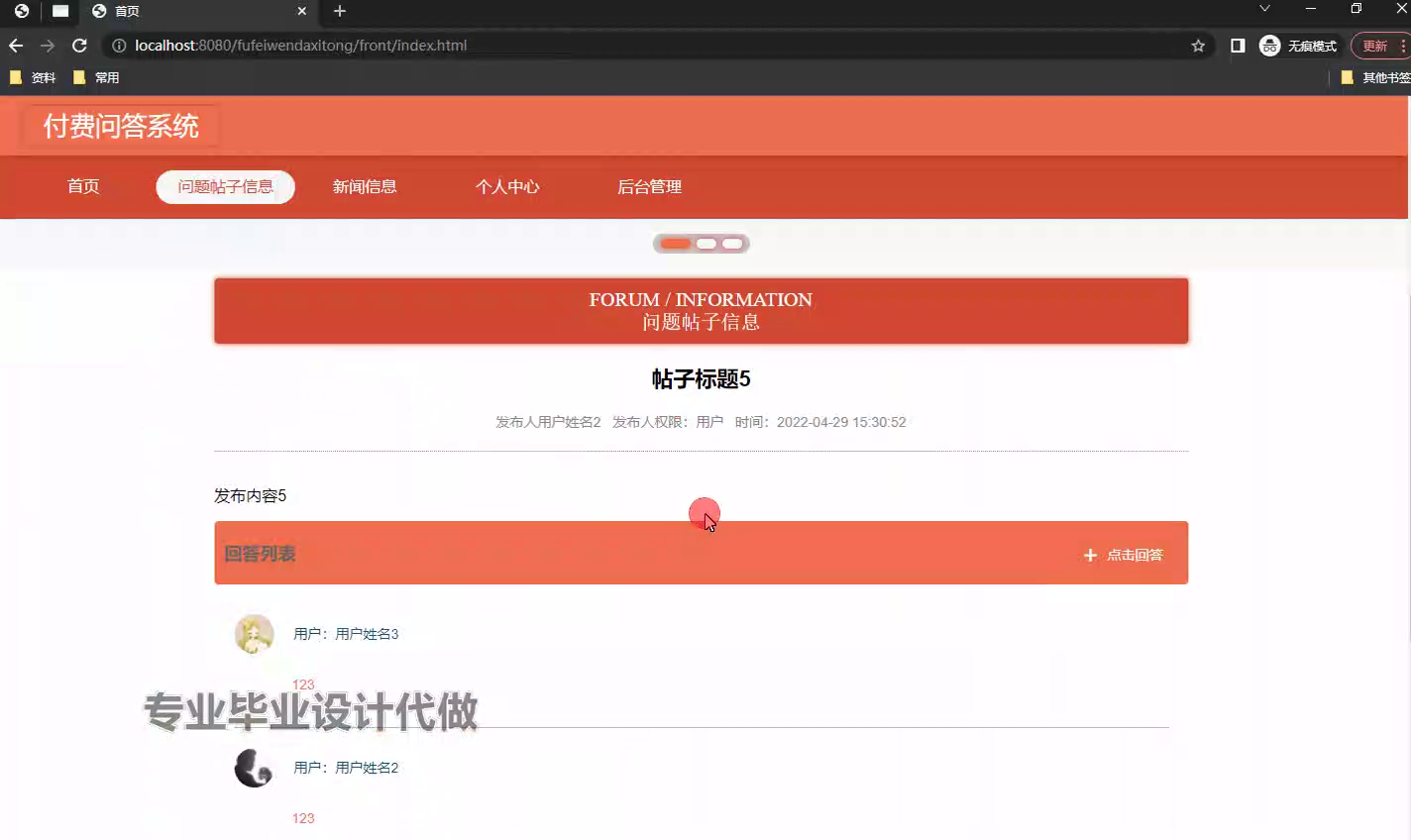Open the side panel icon in toolbar
This screenshot has width=1411, height=840.
coord(1238,46)
